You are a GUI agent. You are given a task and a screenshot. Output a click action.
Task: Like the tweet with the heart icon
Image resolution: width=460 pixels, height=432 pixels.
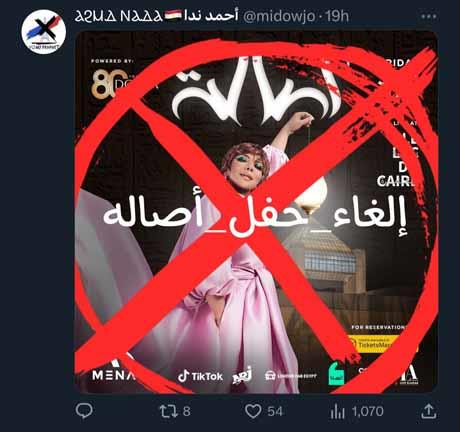(x=253, y=411)
